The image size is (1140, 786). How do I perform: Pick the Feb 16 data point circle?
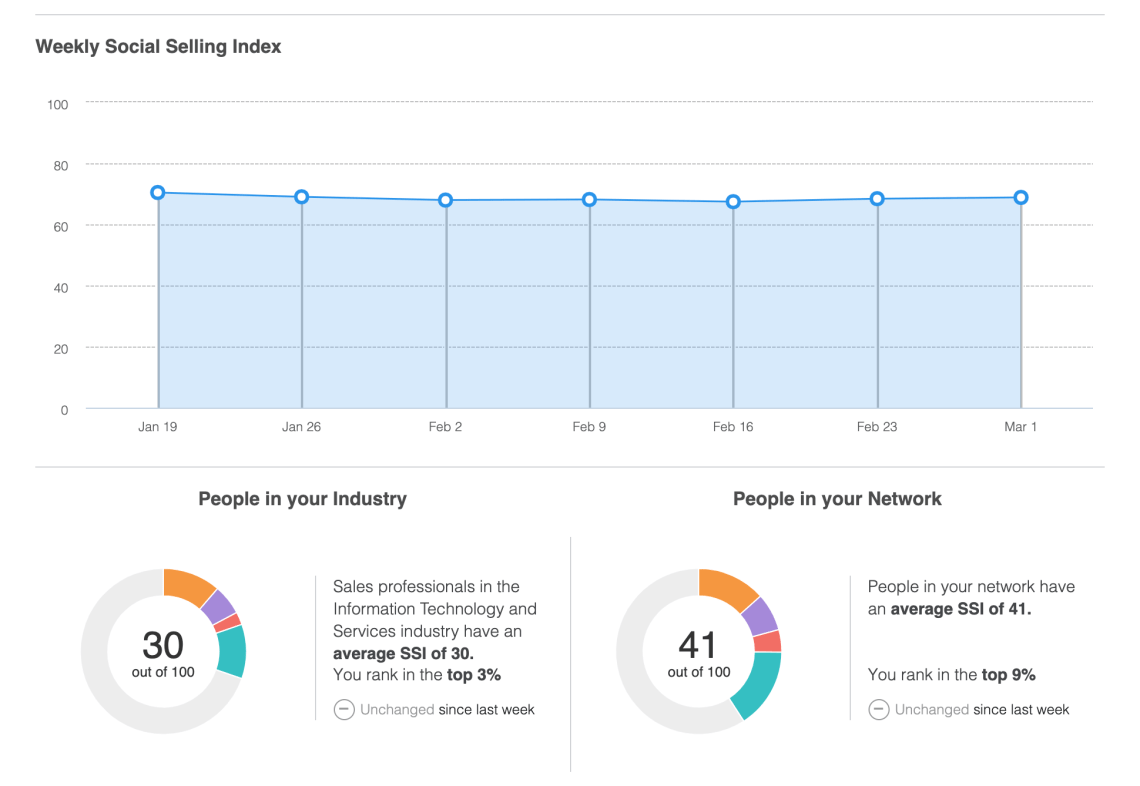(733, 202)
